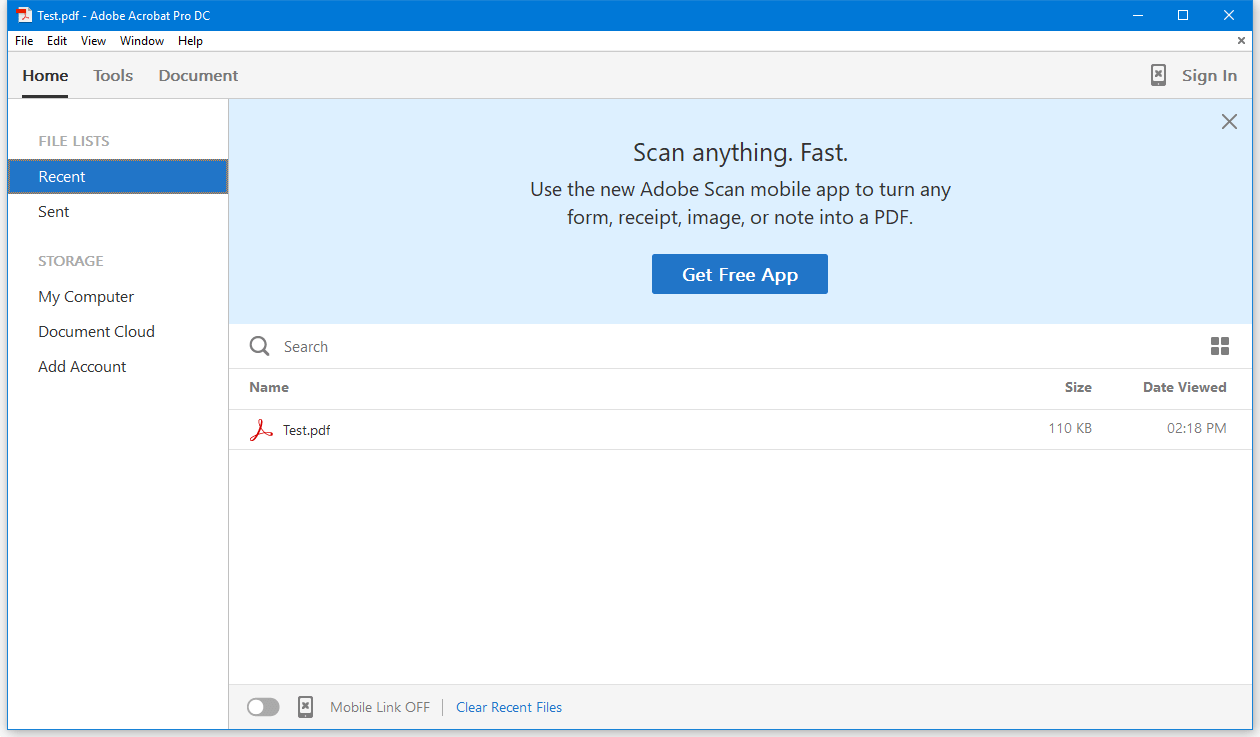Click Clear Recent Files link
This screenshot has width=1260, height=737.
[509, 707]
